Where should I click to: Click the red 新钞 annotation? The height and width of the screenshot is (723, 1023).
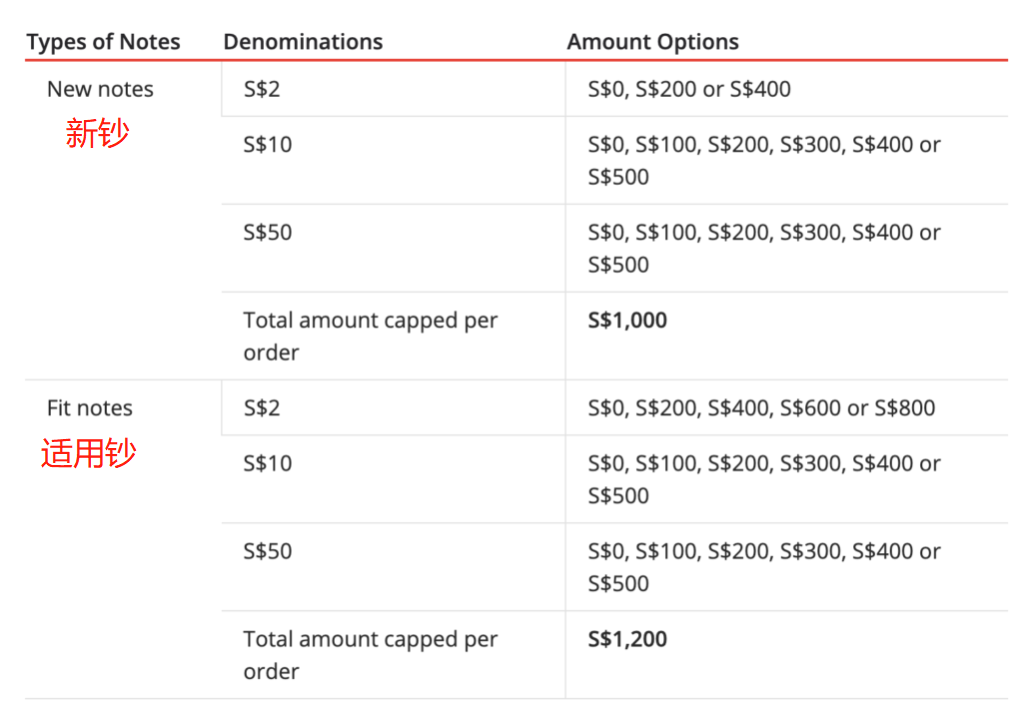click(x=97, y=133)
